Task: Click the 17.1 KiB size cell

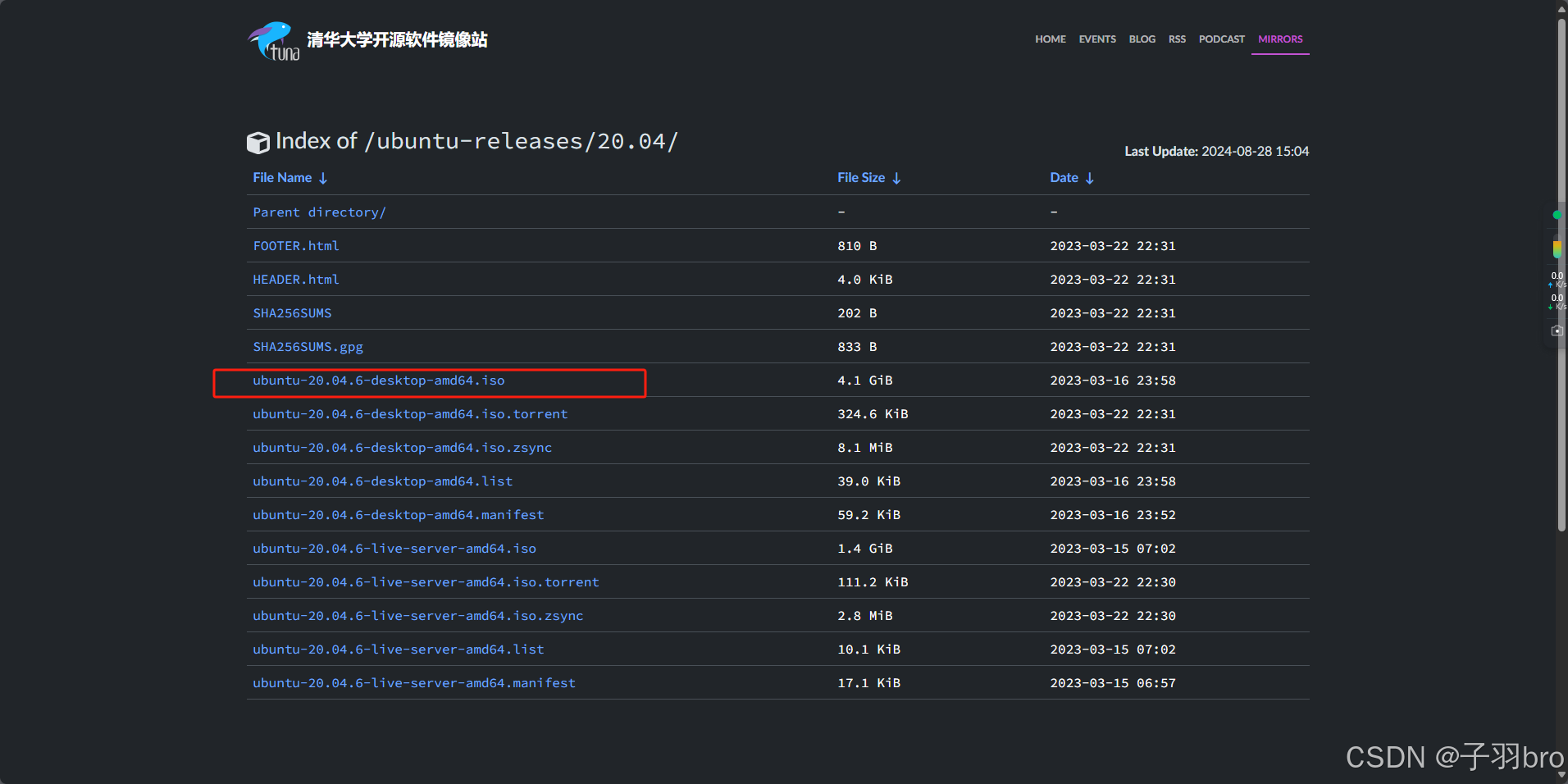Action: (x=869, y=683)
